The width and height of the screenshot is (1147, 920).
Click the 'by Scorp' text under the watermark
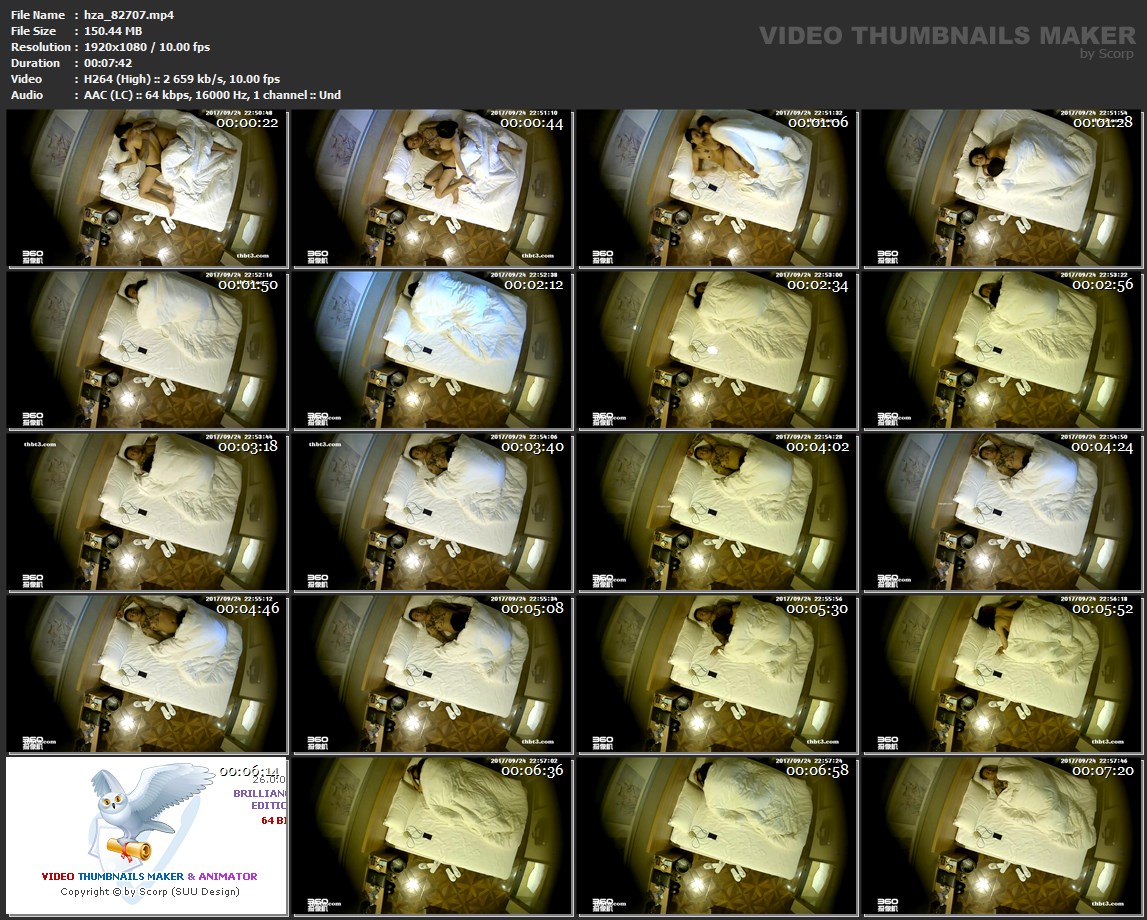[1107, 54]
